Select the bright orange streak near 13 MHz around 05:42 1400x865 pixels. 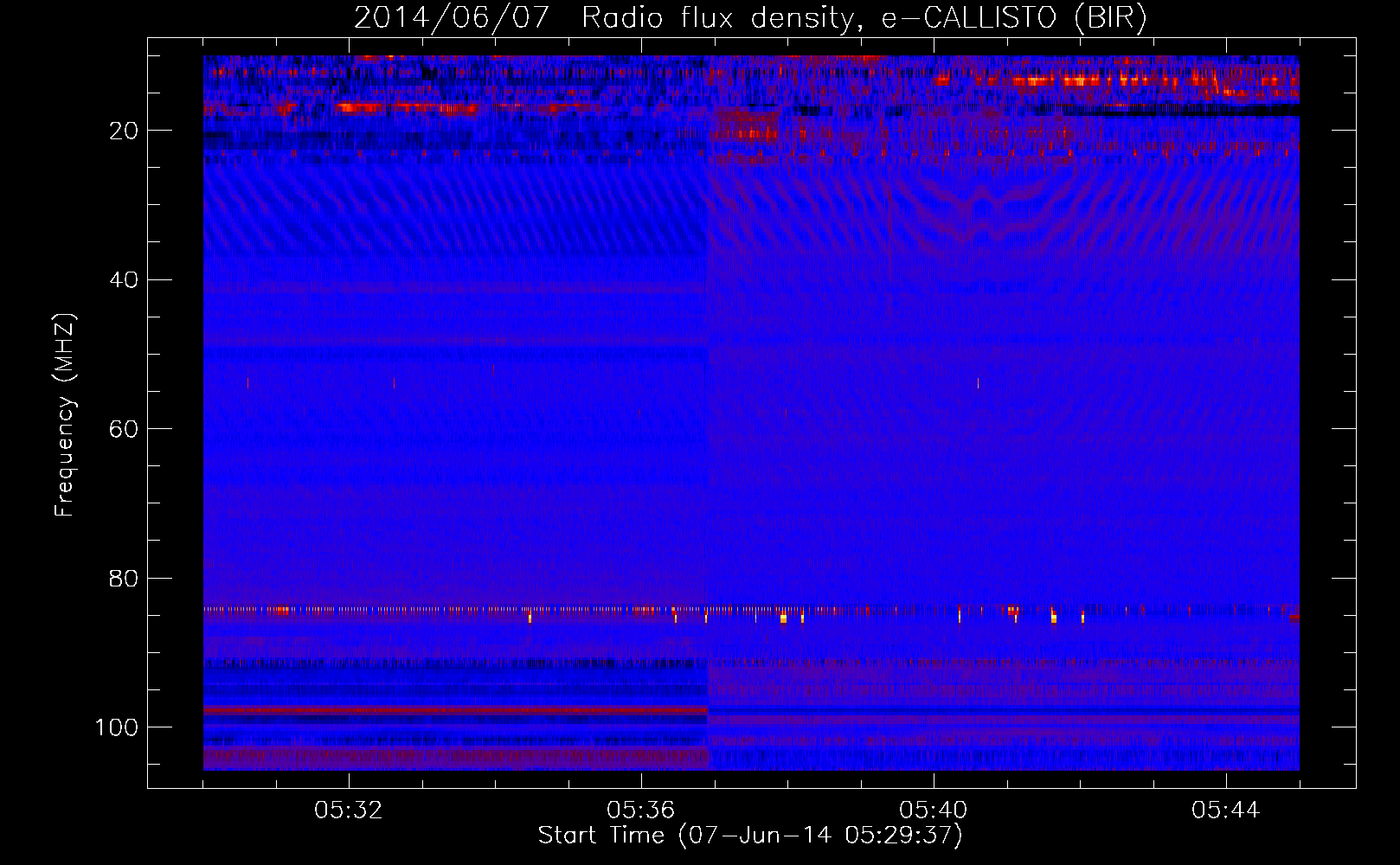point(1082,80)
